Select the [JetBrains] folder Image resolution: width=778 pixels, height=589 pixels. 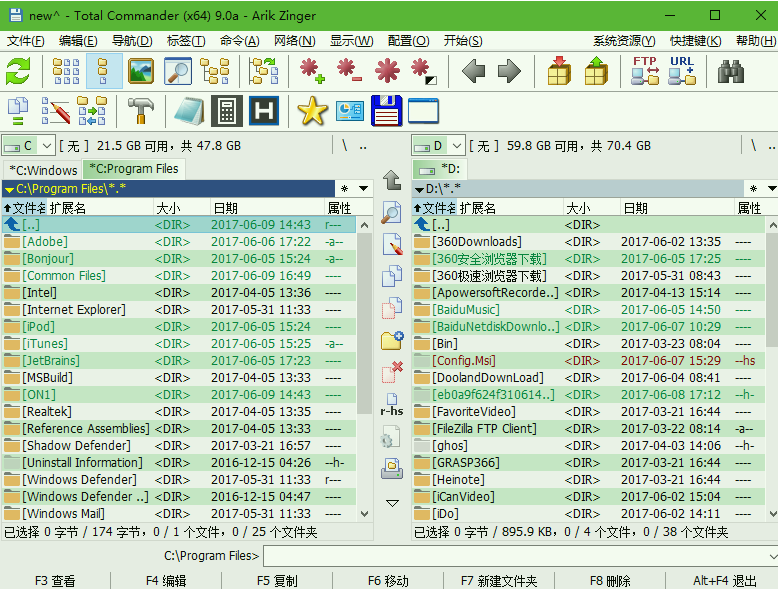coord(180,361)
